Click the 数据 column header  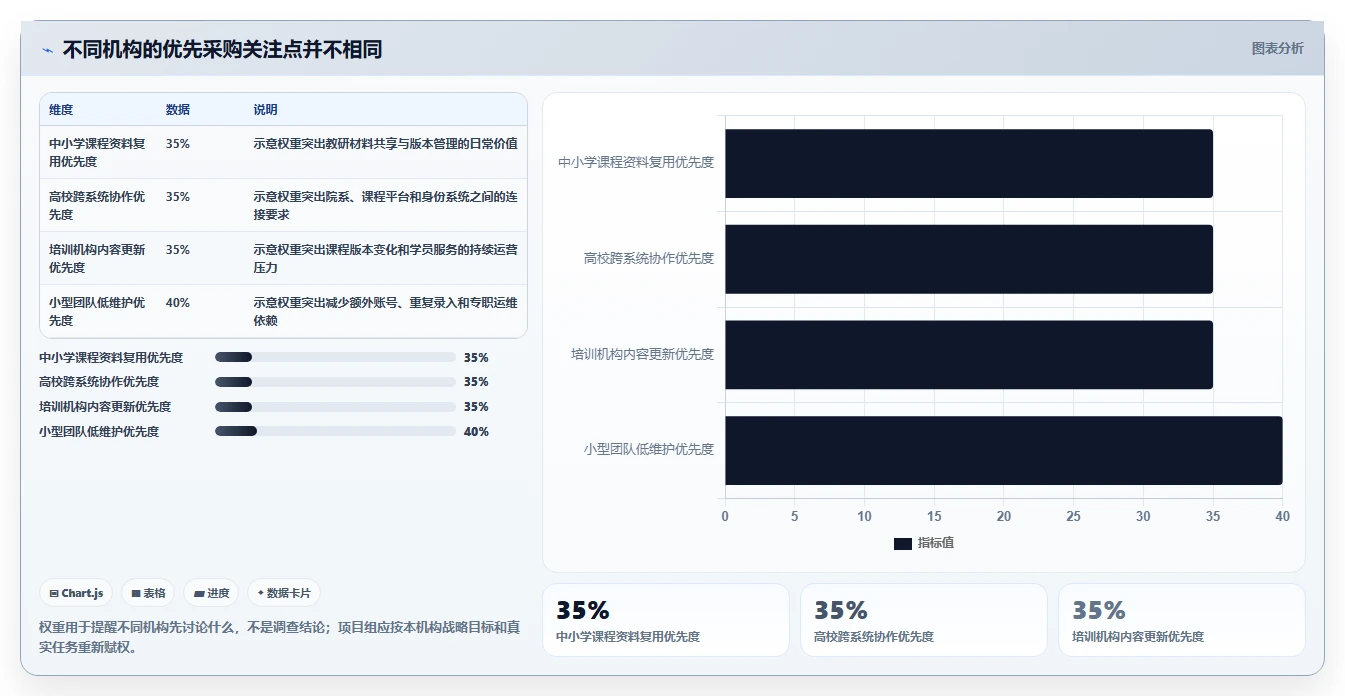coord(178,110)
